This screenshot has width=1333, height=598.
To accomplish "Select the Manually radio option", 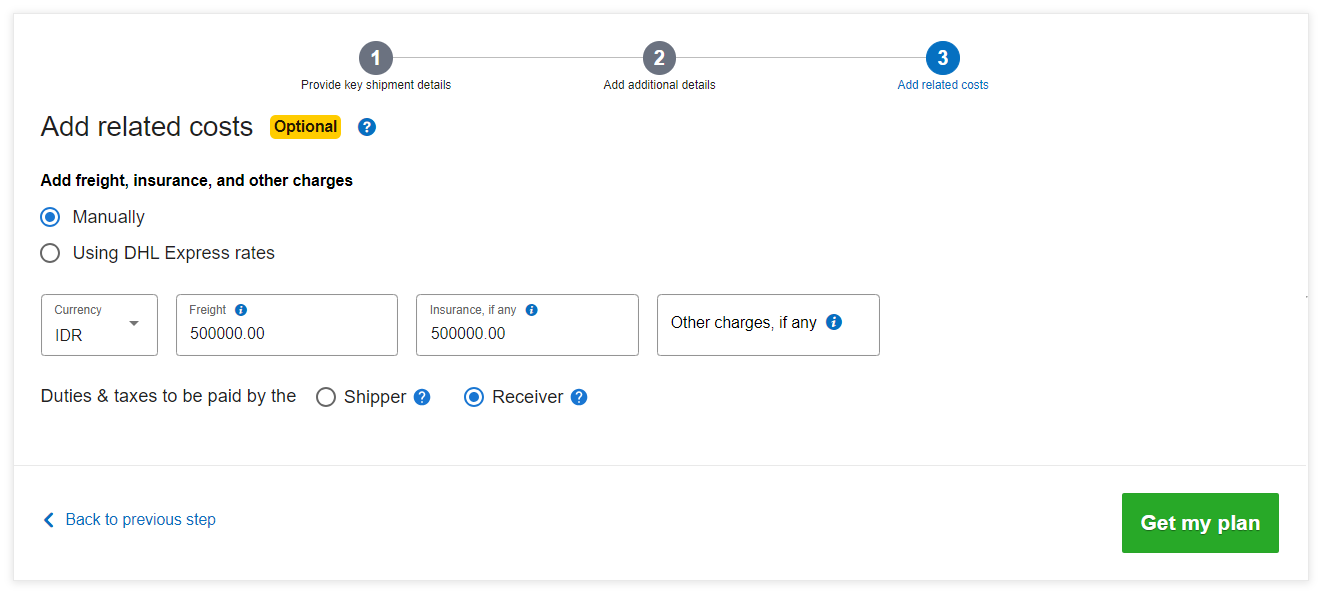I will pos(50,217).
